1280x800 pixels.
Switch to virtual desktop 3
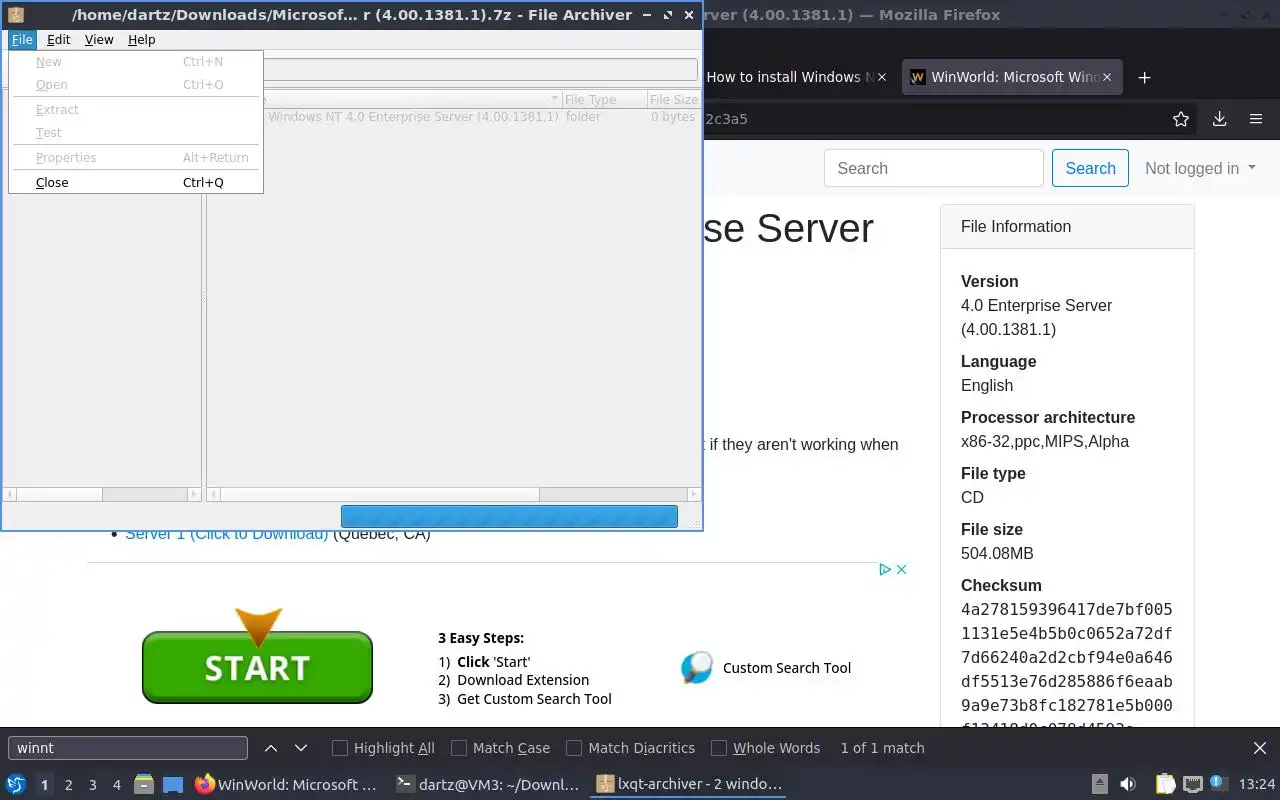tap(92, 785)
